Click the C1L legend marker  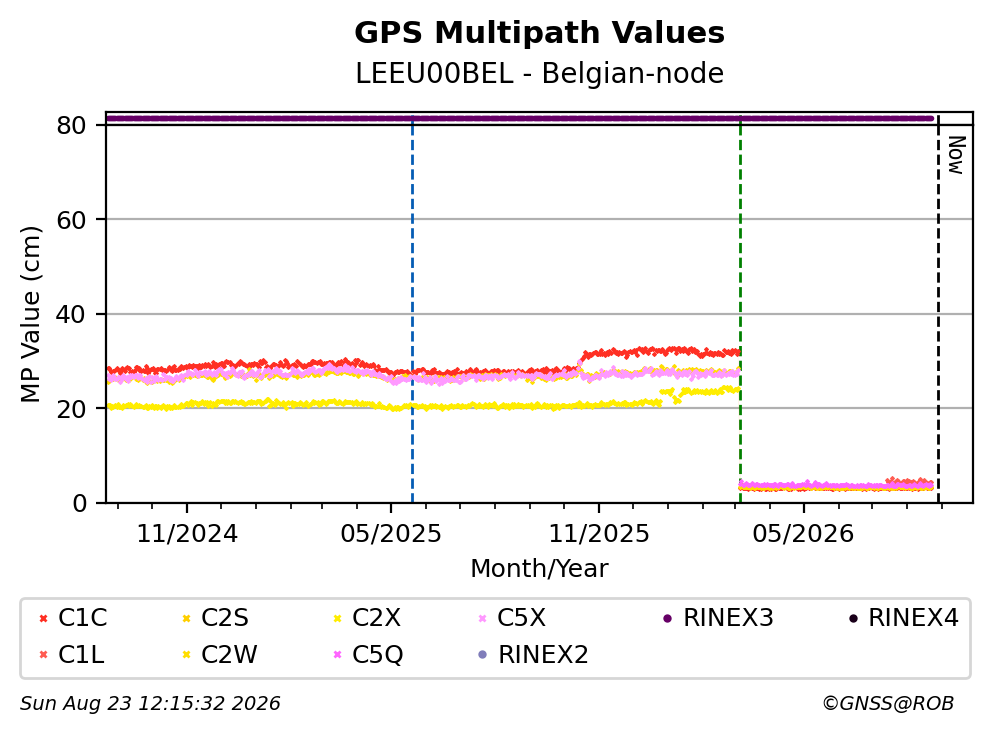point(43,655)
